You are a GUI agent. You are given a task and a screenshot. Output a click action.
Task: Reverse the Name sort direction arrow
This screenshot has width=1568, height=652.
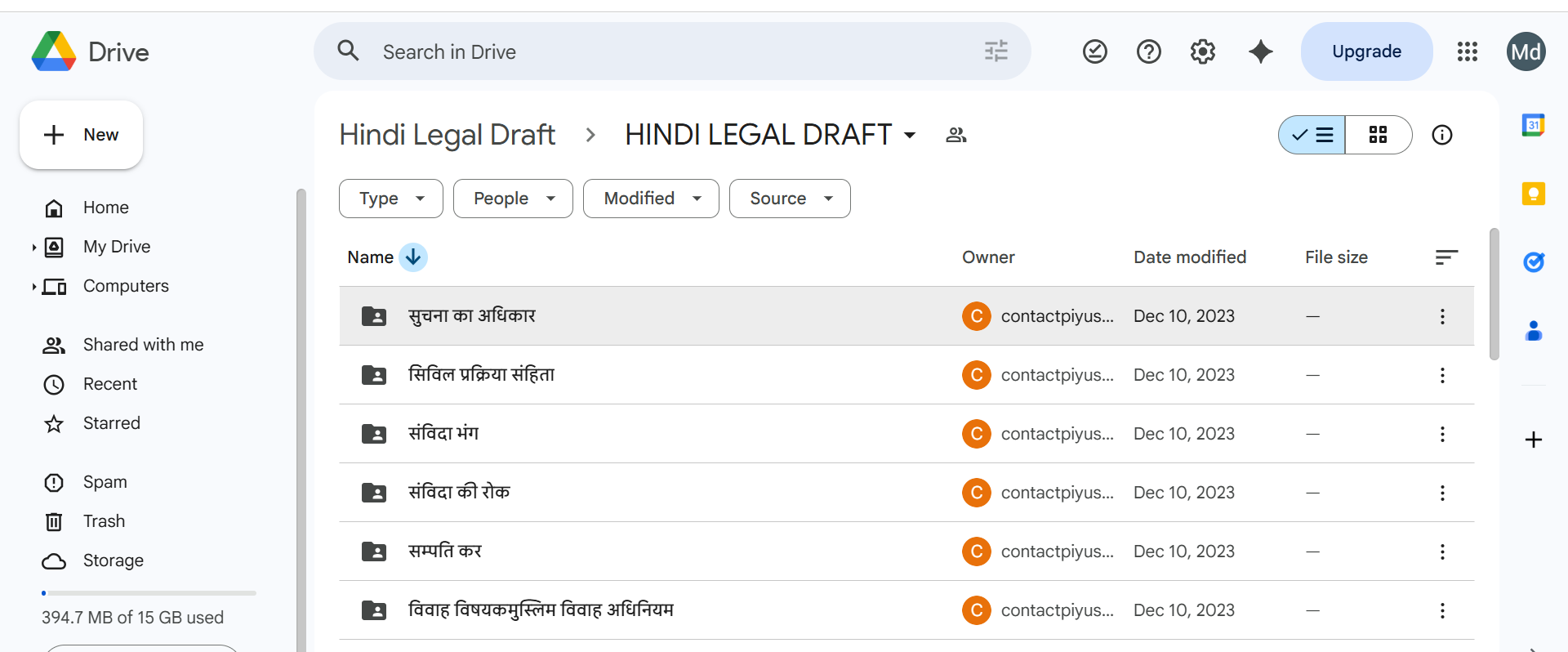413,257
